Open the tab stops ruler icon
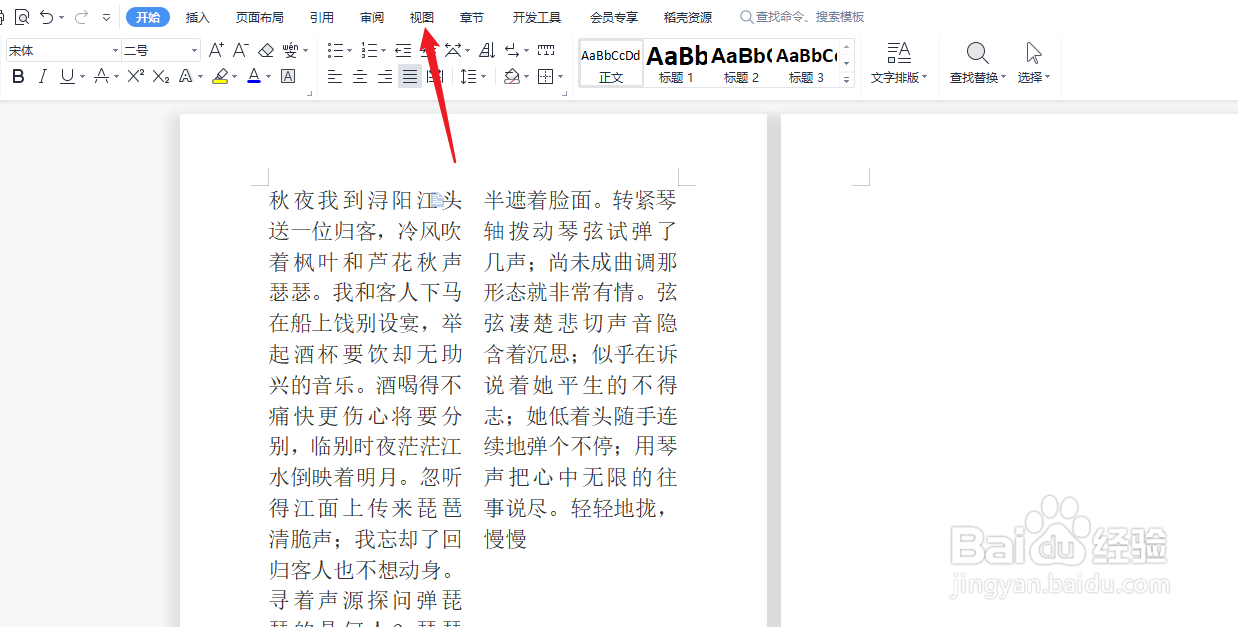1238x627 pixels. 546,50
